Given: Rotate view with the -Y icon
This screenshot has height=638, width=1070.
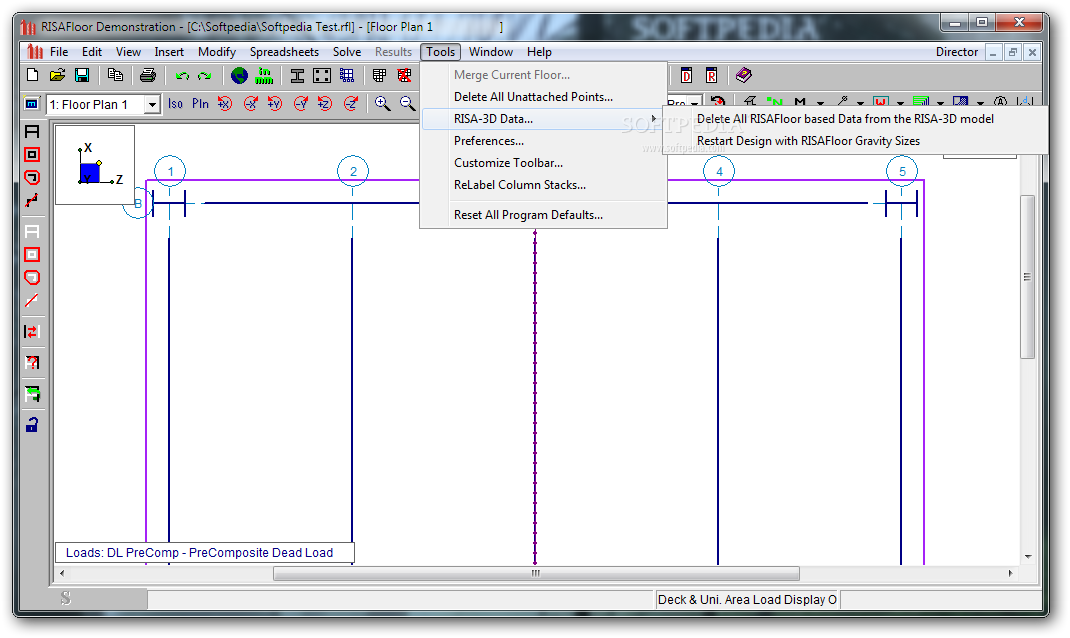Looking at the screenshot, I should pos(300,104).
